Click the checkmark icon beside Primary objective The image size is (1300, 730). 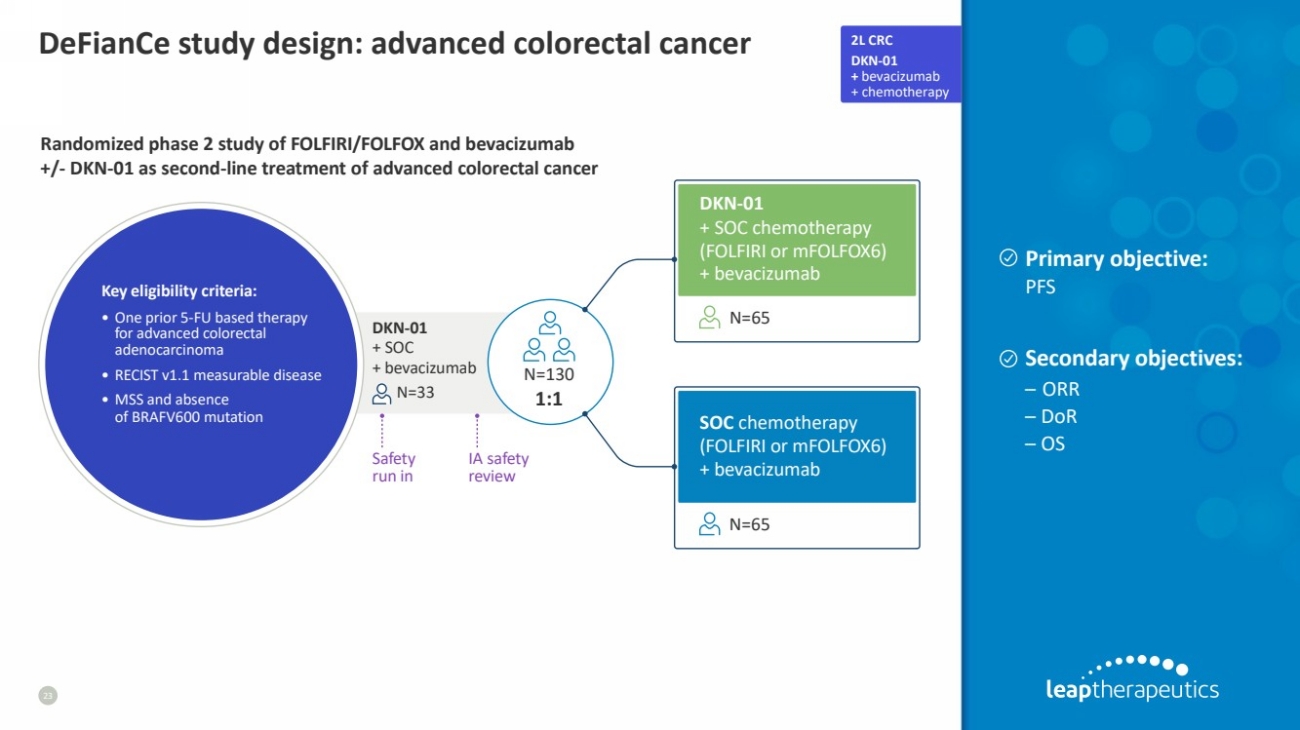point(1009,259)
